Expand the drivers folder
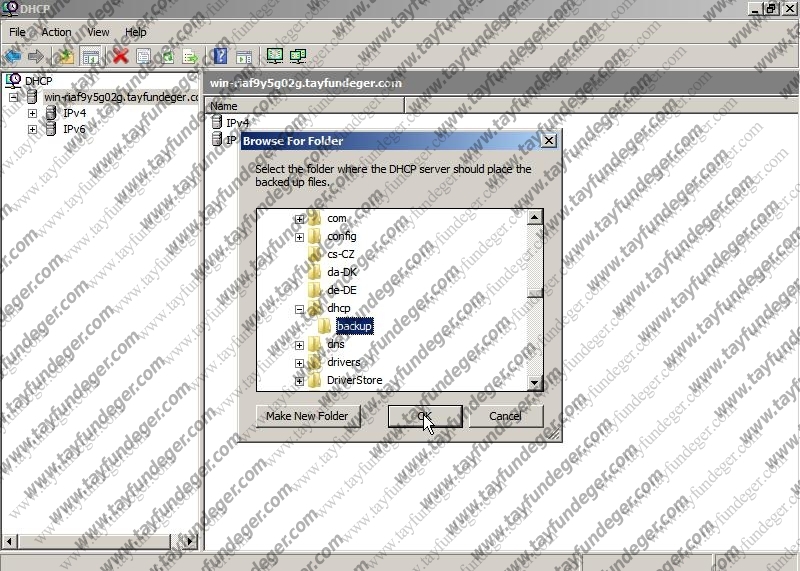This screenshot has height=571, width=800. [299, 363]
